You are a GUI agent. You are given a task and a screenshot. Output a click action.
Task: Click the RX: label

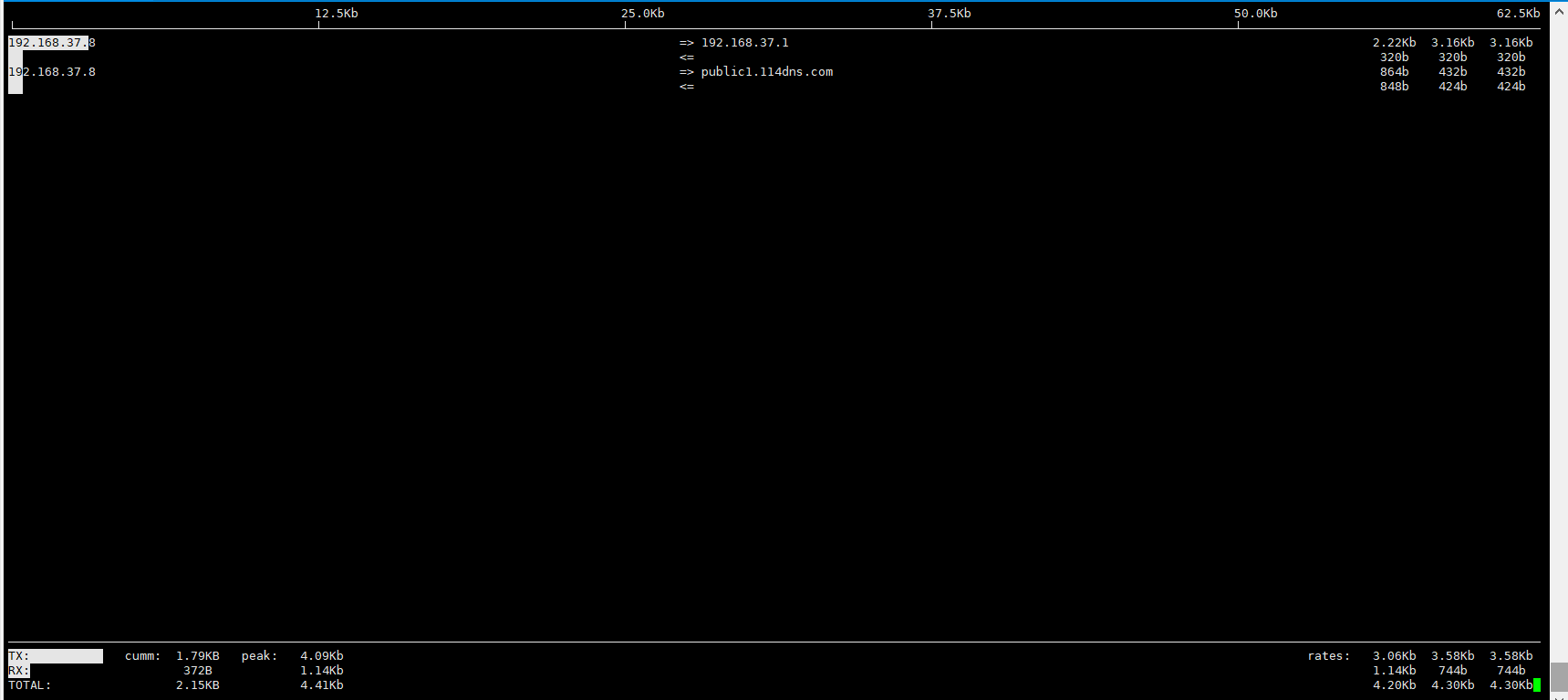point(19,671)
